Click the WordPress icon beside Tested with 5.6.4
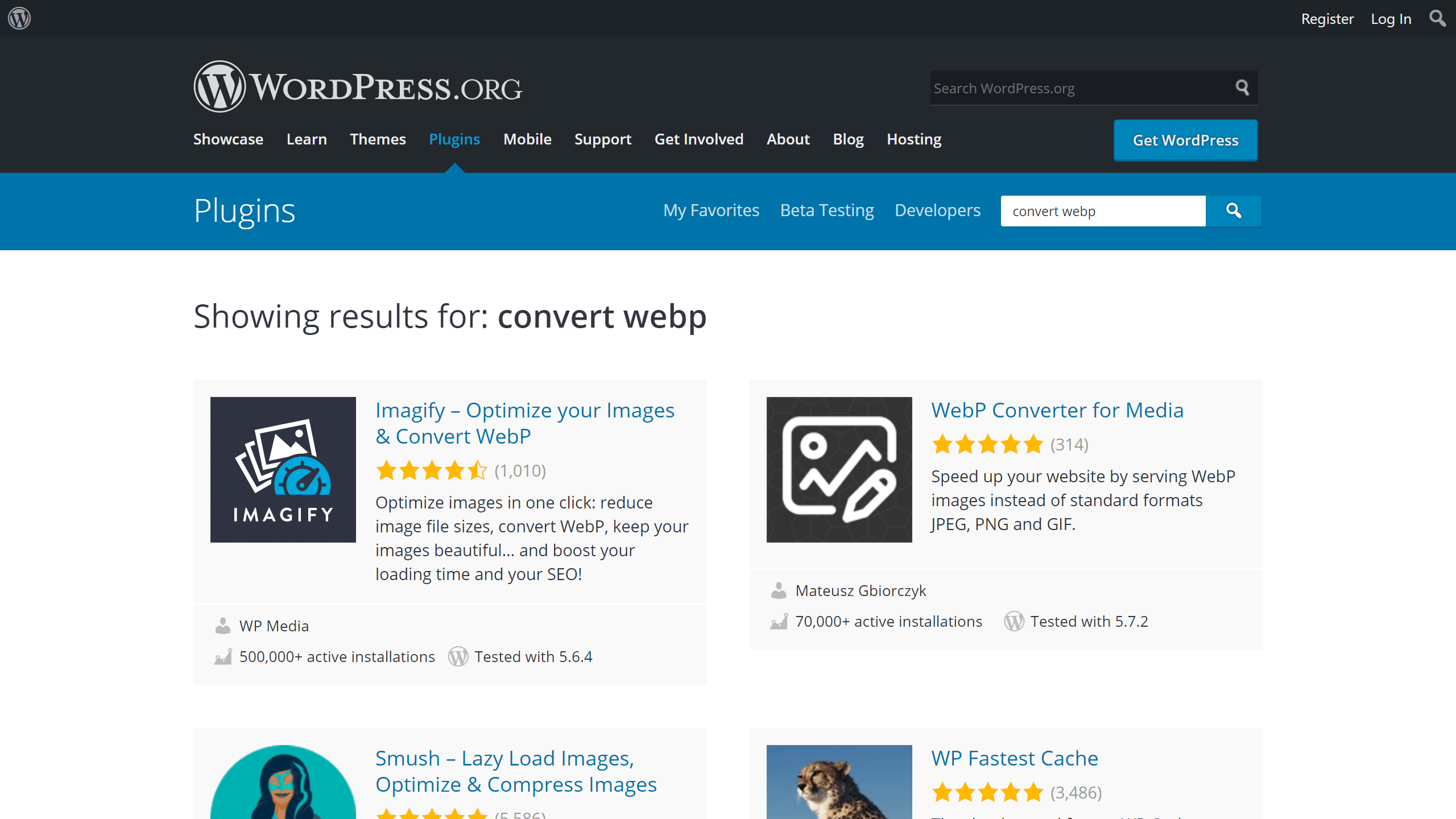Screen dimensions: 1456x819 click(x=458, y=656)
